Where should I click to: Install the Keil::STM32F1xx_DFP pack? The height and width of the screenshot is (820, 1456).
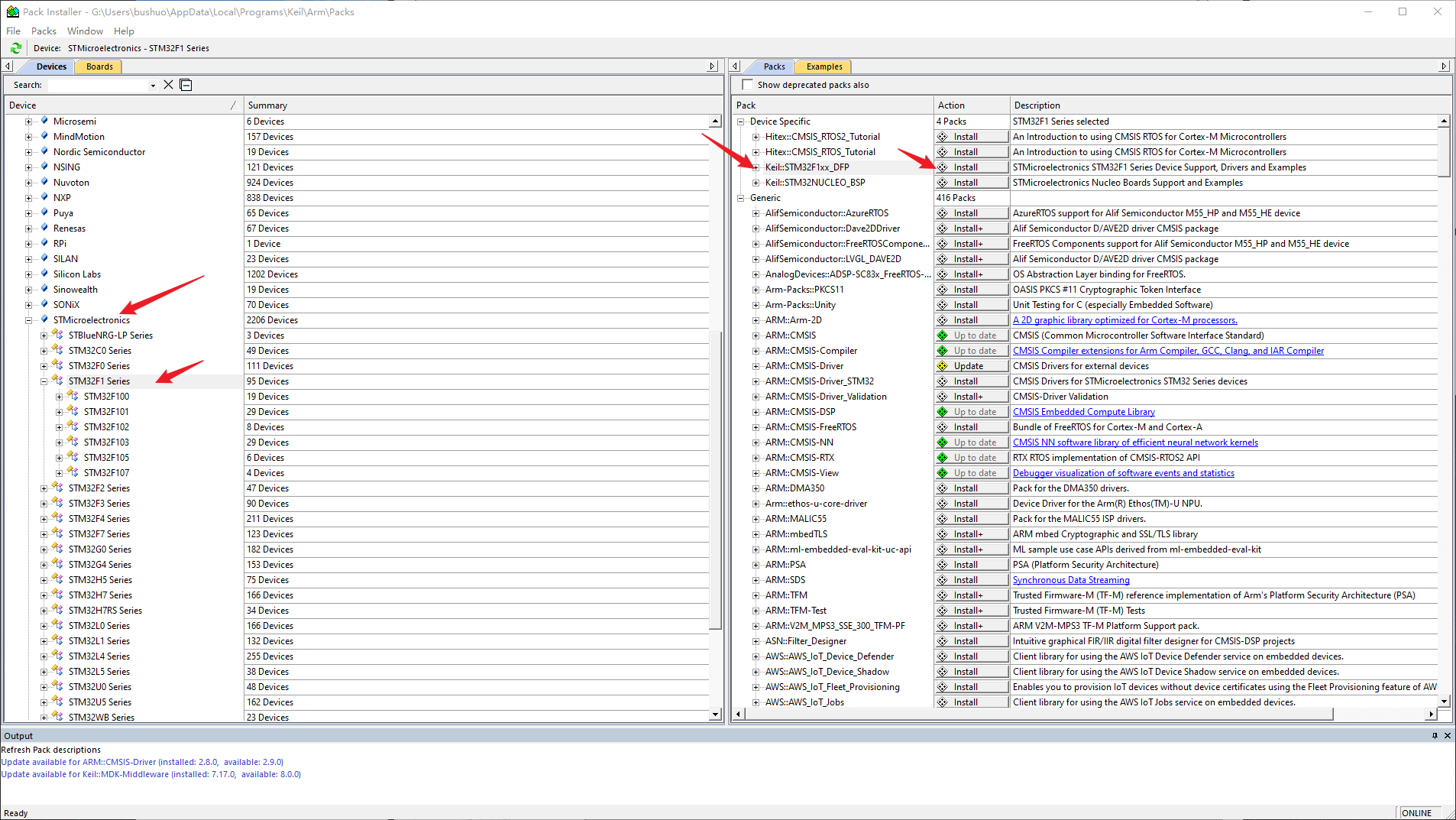pyautogui.click(x=972, y=167)
